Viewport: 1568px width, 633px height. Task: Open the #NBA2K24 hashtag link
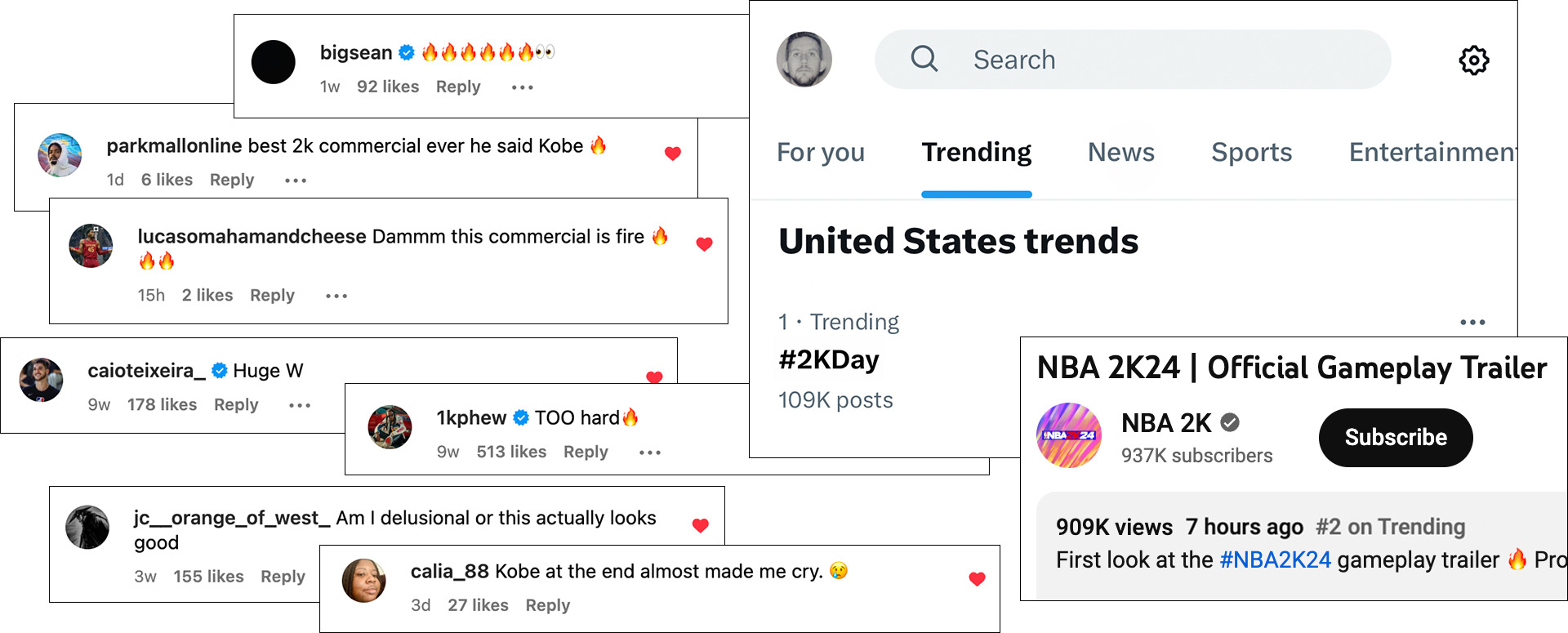1275,560
